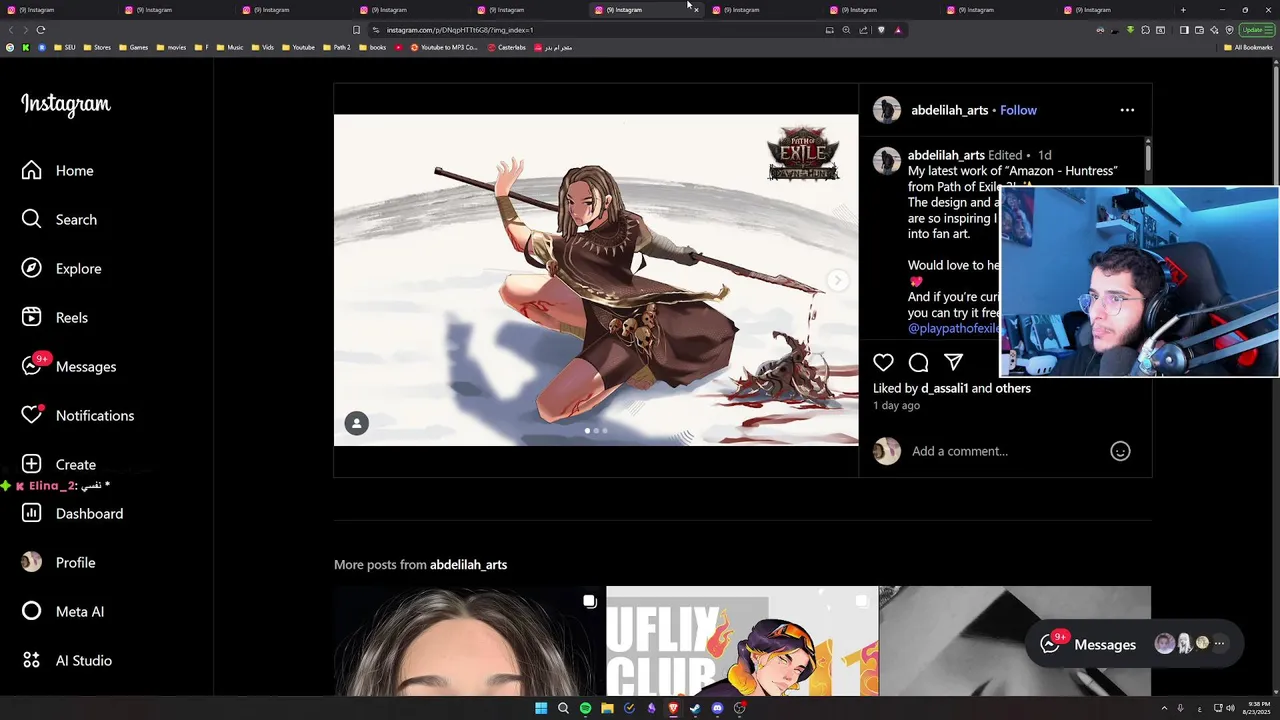Click the browser address bar URL

(x=460, y=30)
